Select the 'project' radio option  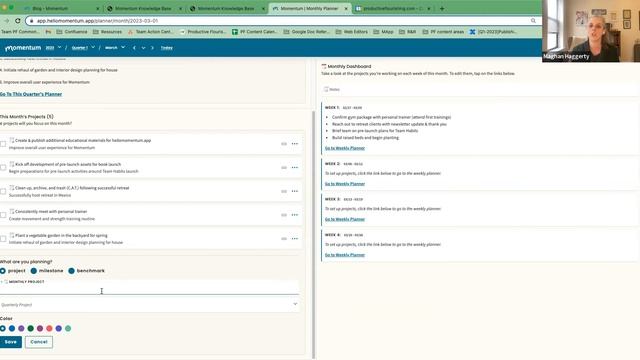[x=3, y=271]
